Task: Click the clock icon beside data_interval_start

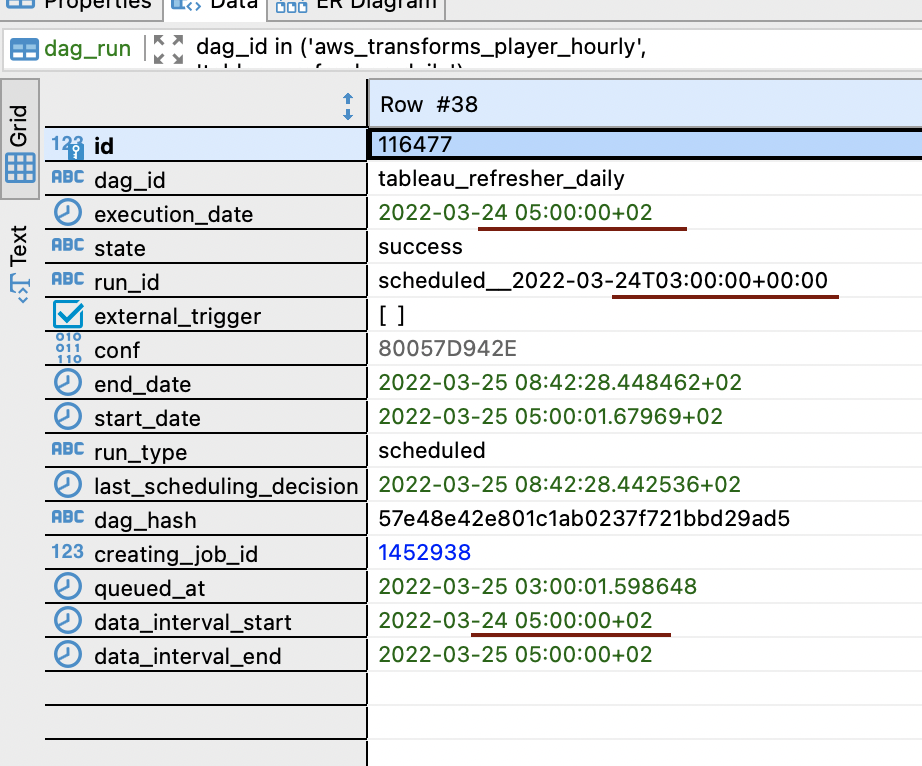Action: tap(68, 621)
